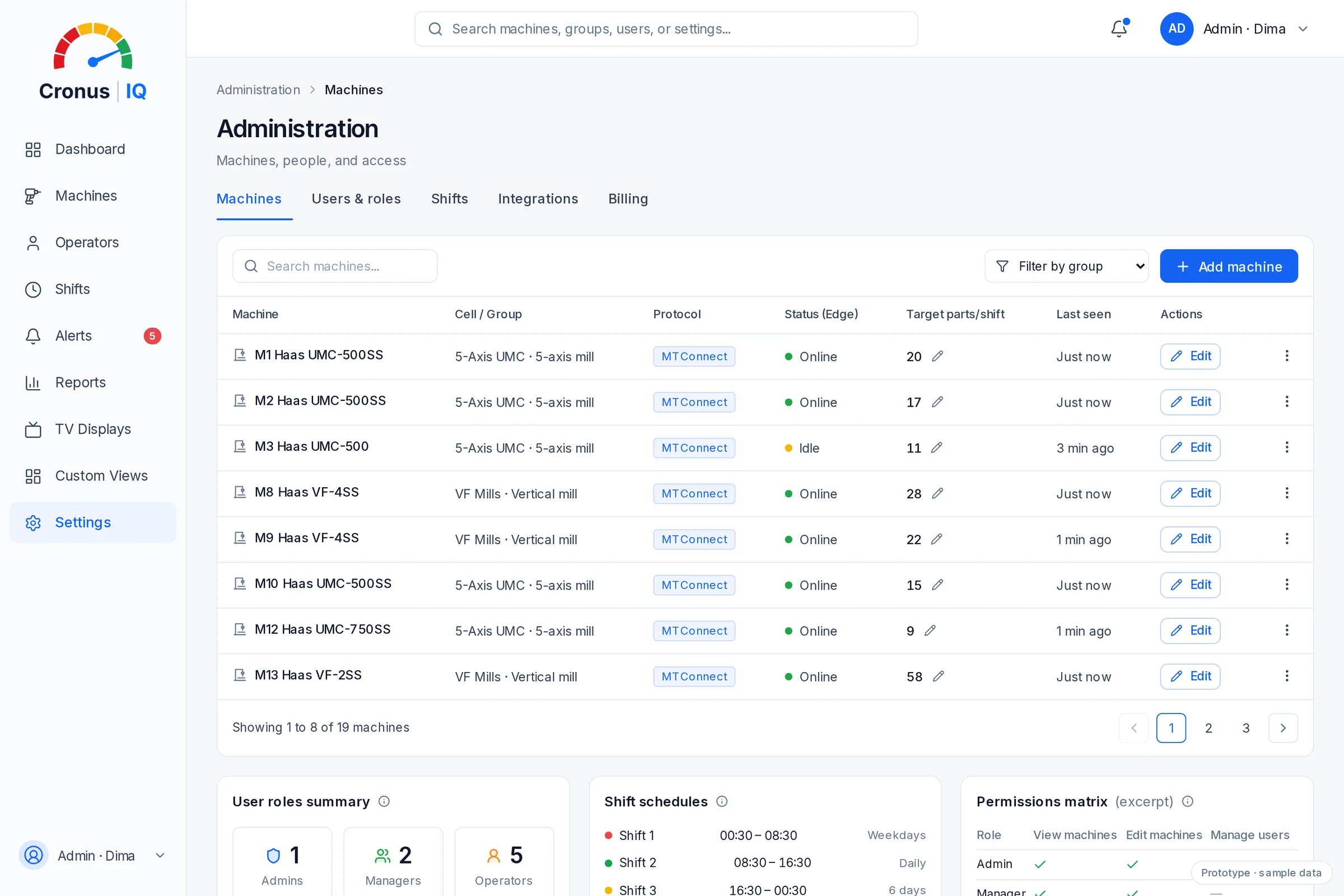Go to Machines in sidebar

(x=92, y=196)
